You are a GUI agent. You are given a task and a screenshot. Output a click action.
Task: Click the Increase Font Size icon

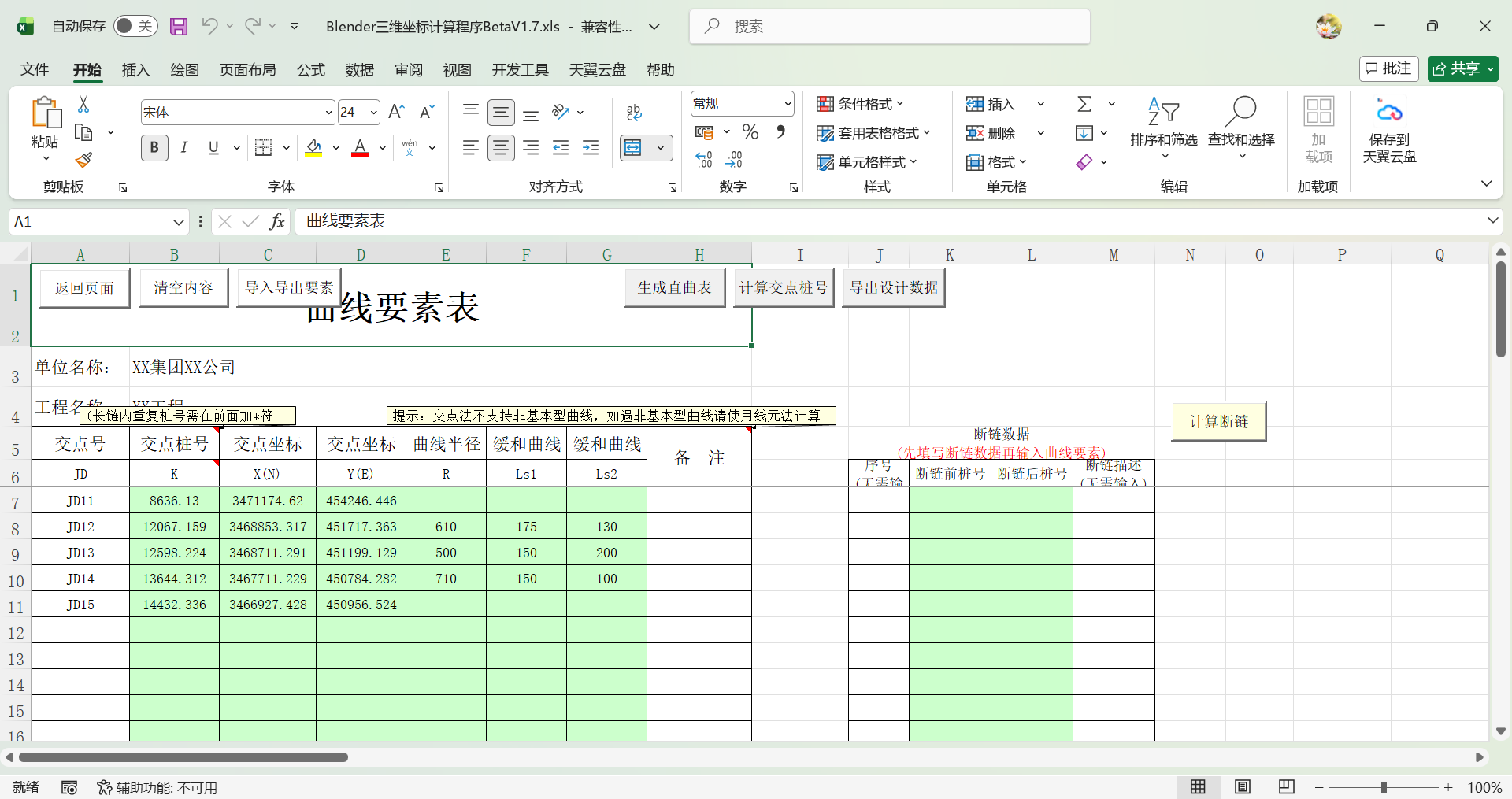coord(397,113)
